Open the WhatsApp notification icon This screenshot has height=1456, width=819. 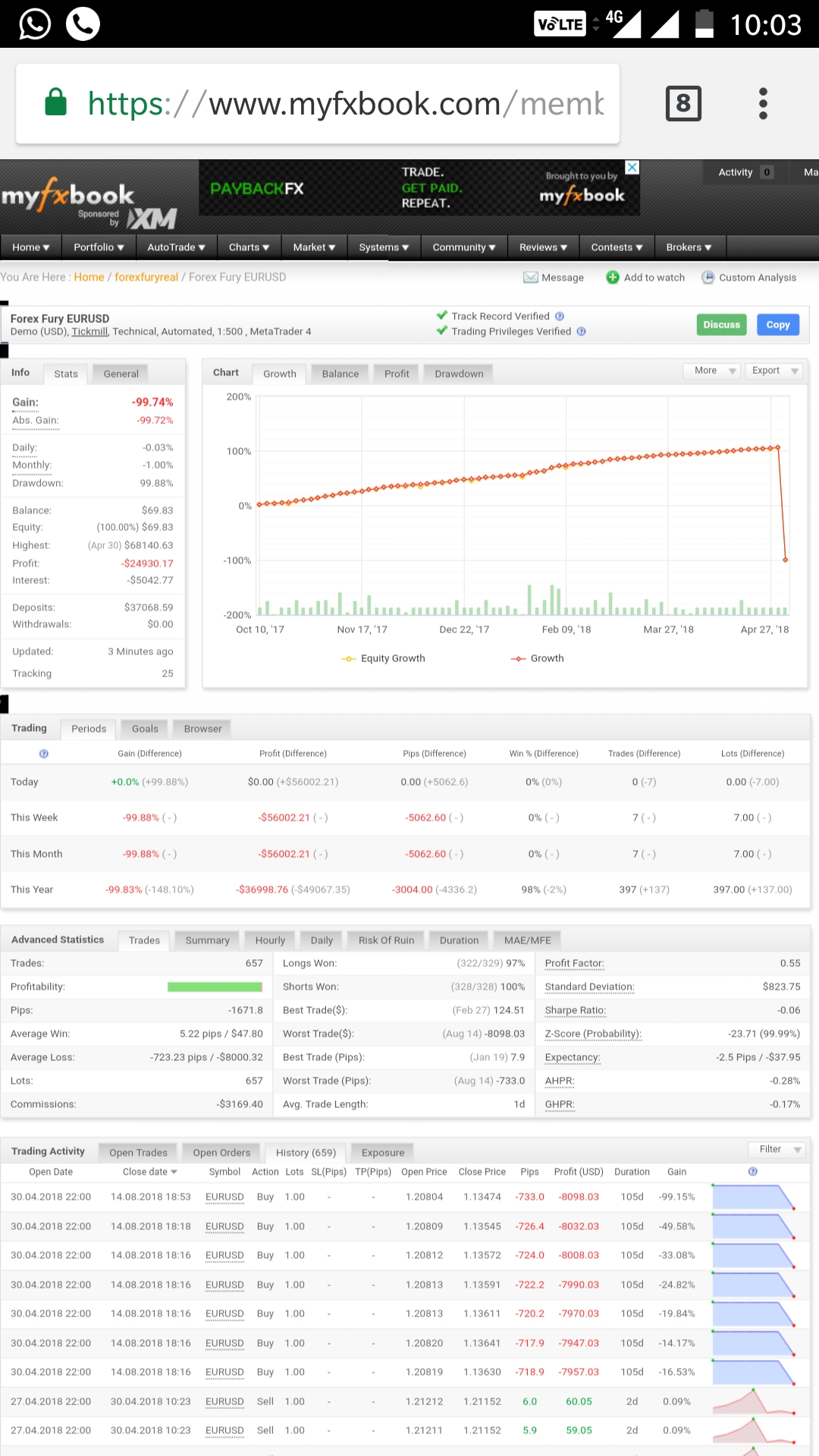click(x=35, y=24)
